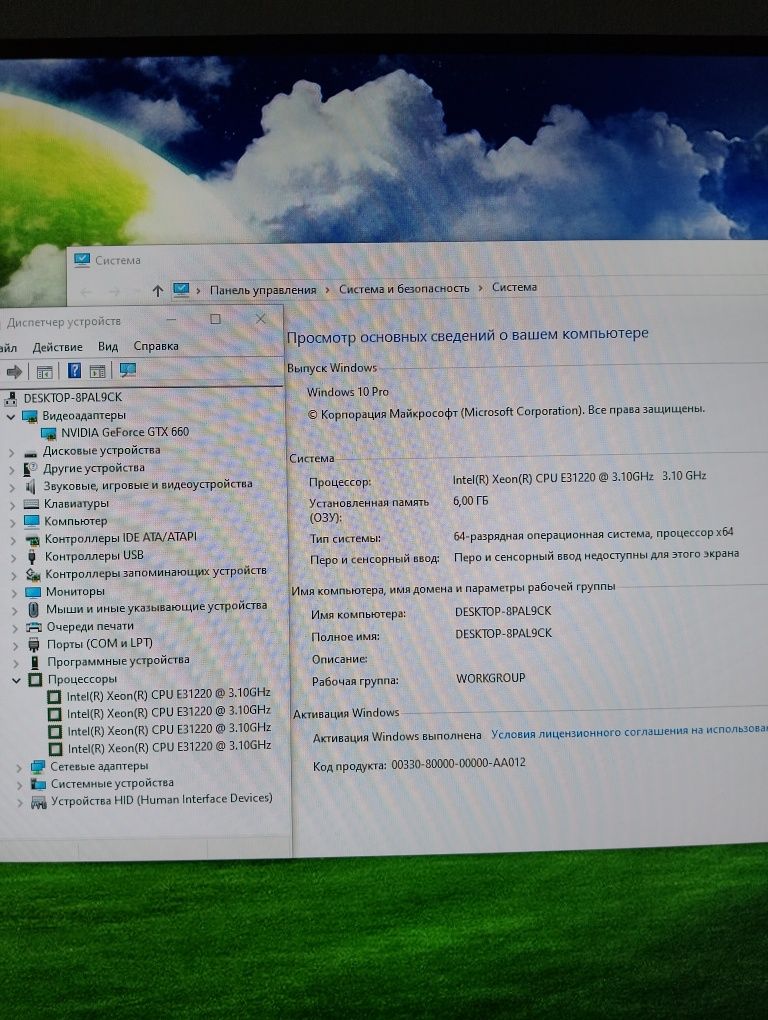Open the license agreement terms link

(629, 731)
